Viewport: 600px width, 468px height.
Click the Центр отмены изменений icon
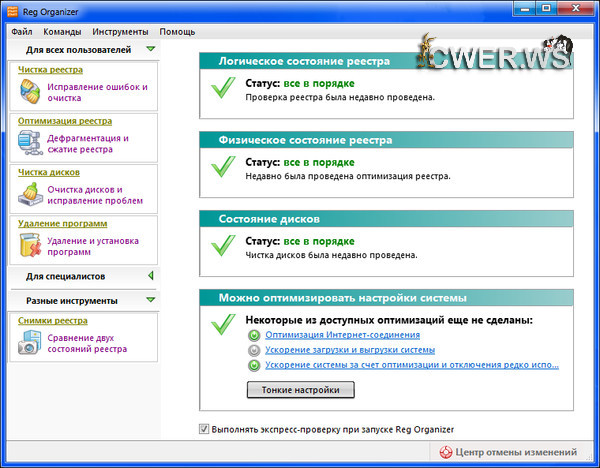click(445, 453)
